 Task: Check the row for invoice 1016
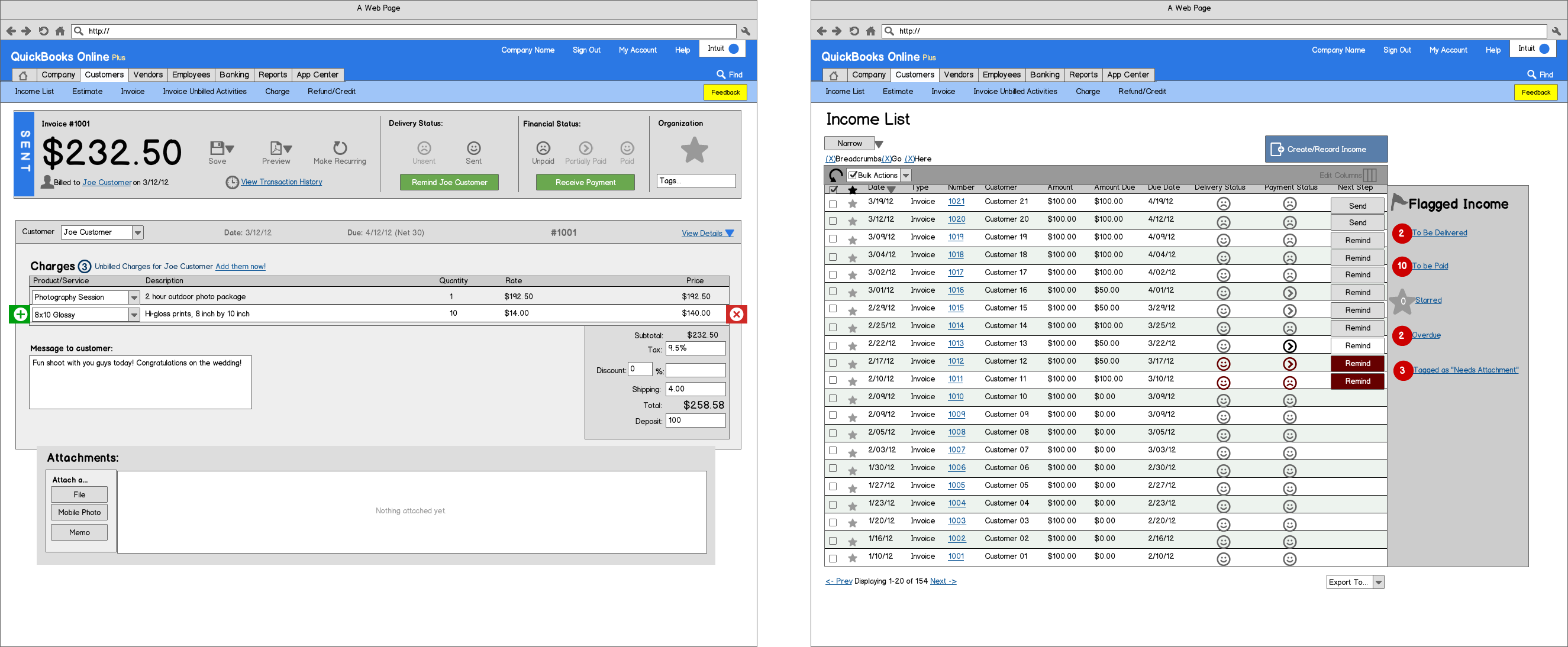833,292
